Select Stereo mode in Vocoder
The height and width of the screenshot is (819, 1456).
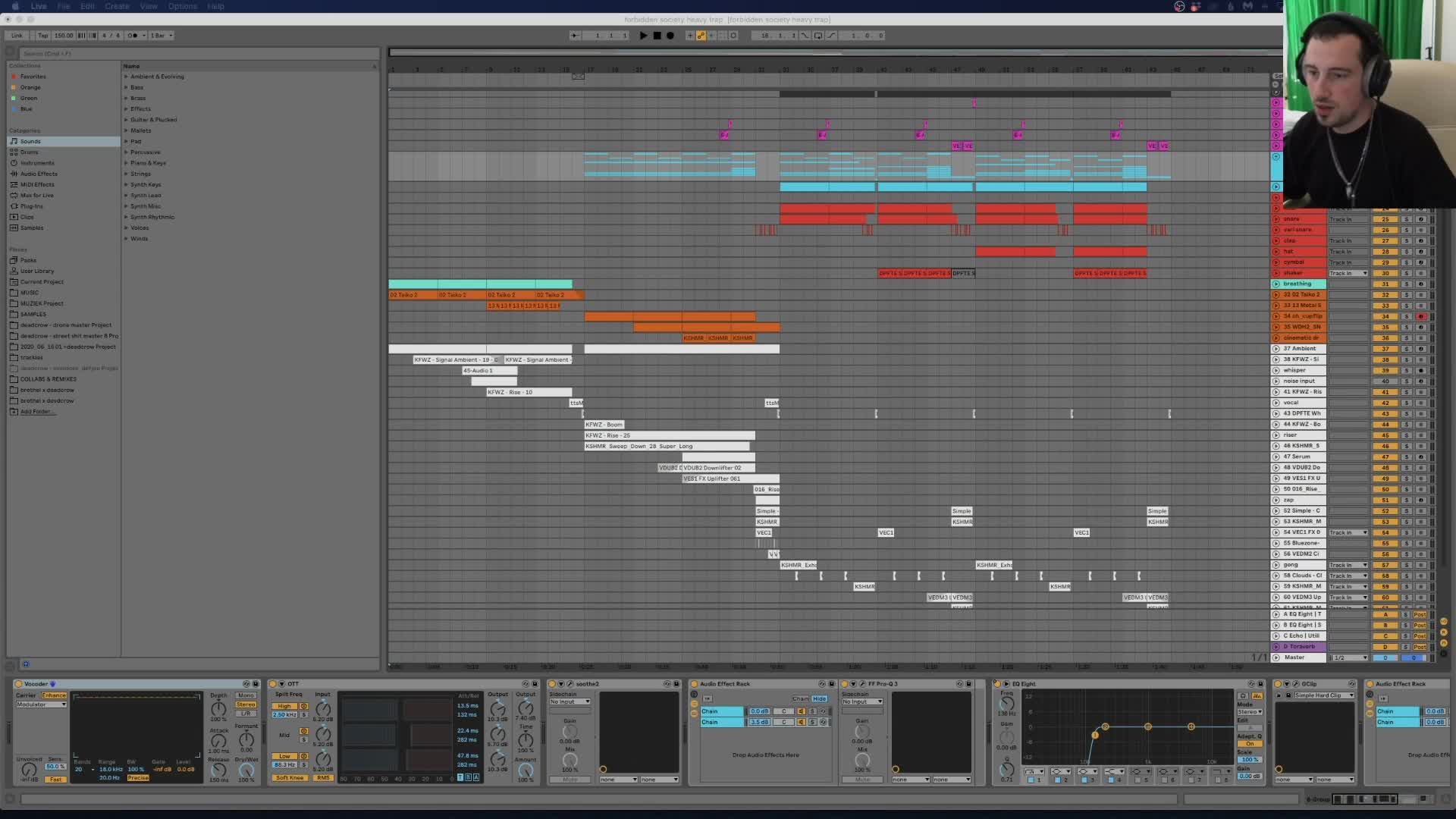click(246, 704)
